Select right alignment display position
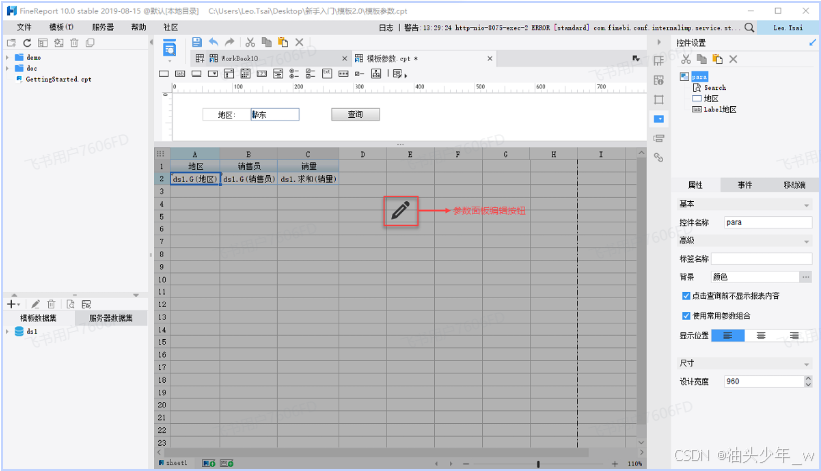 794,335
